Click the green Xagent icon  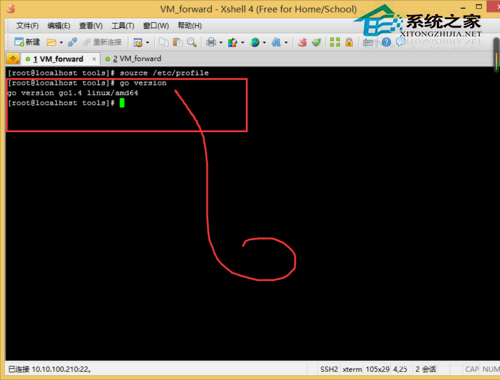coord(316,42)
